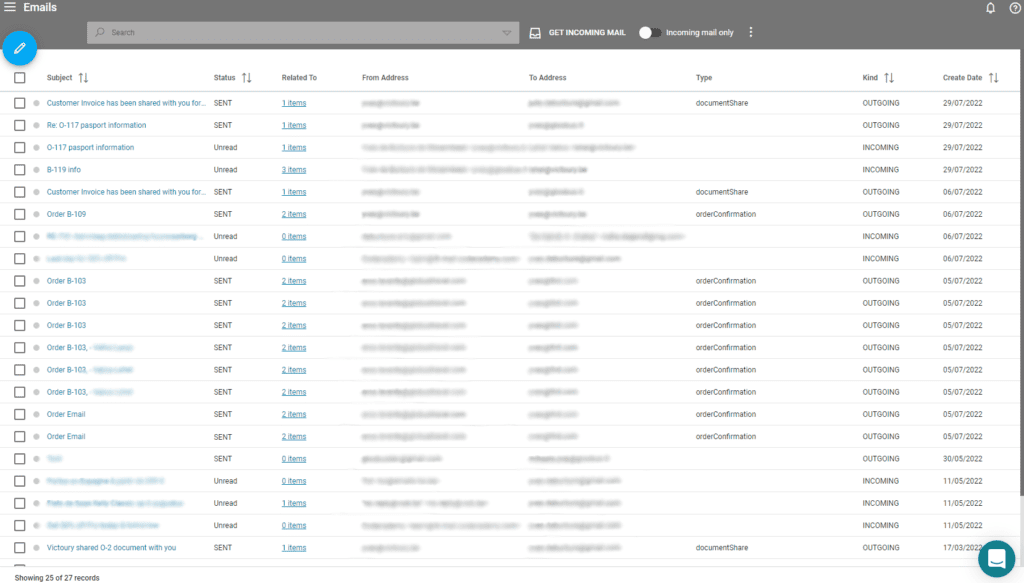The image size is (1024, 583).
Task: Open 1 items link for Victoury shared O-2
Action: point(294,548)
